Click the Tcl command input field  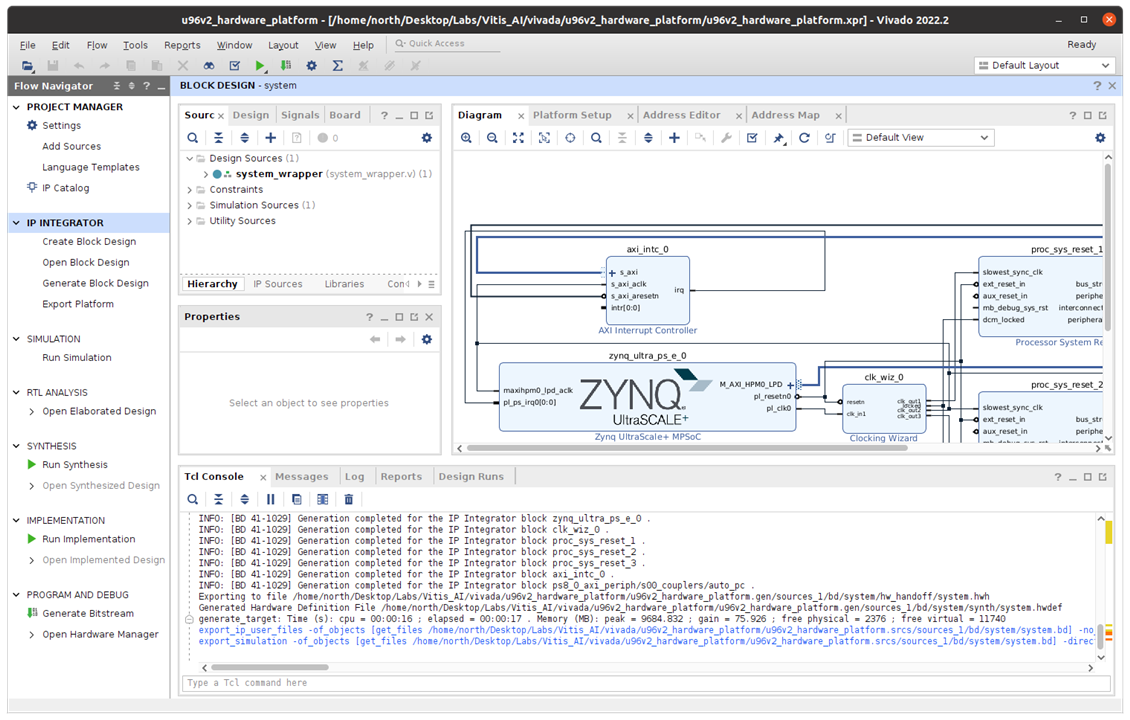point(646,683)
